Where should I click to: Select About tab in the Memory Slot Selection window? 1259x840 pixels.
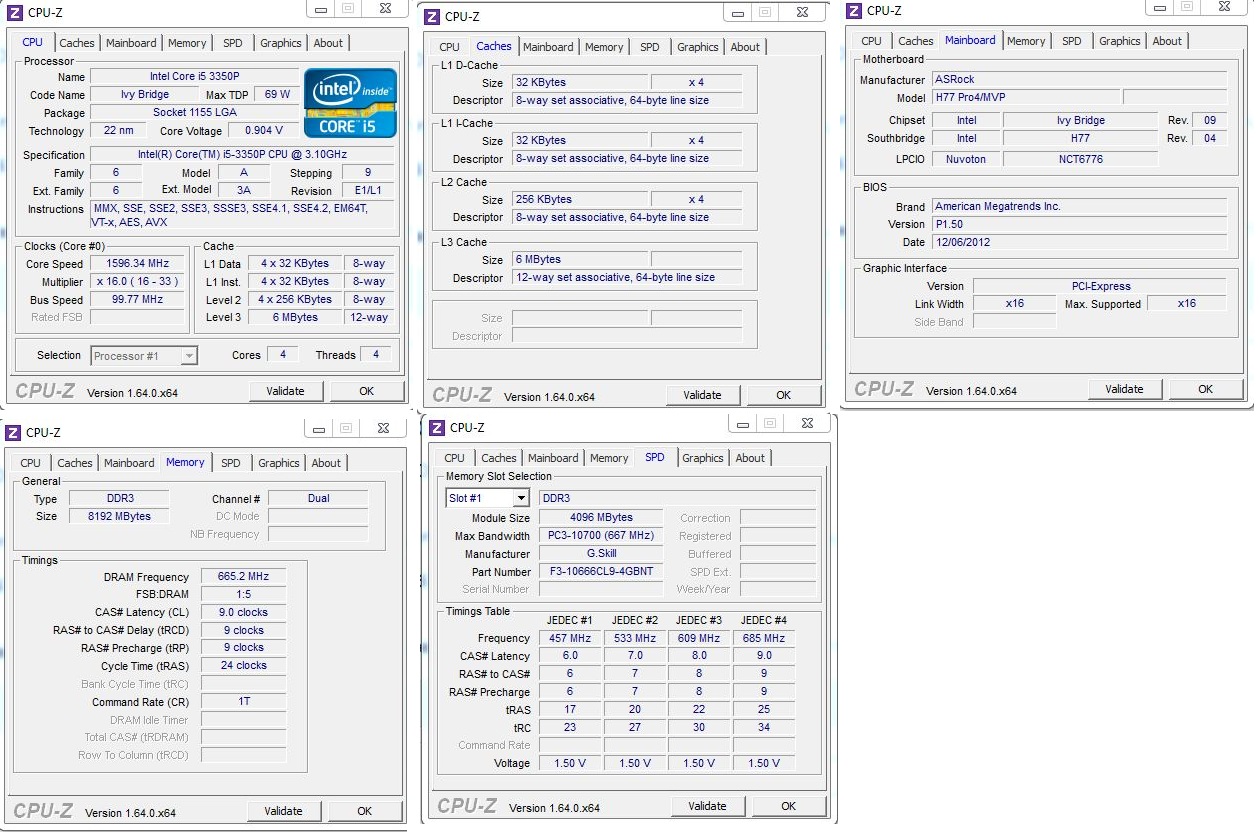[x=750, y=458]
